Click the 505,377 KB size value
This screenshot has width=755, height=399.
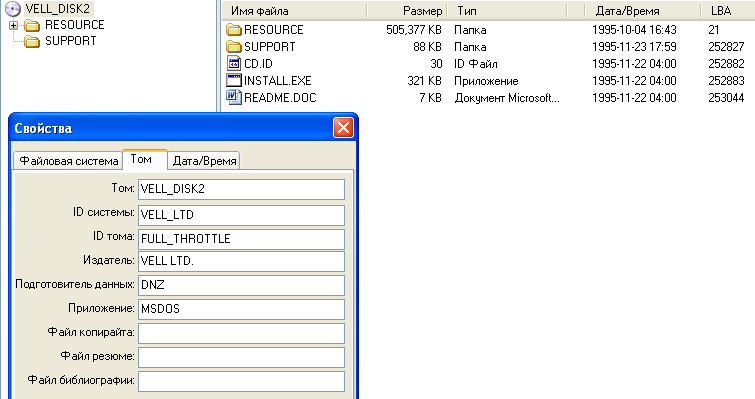pos(414,30)
